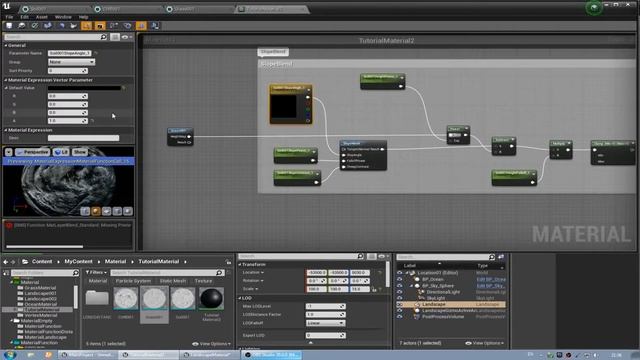Go back in Content Browser history
This screenshot has height=360, width=640.
(x=6, y=262)
